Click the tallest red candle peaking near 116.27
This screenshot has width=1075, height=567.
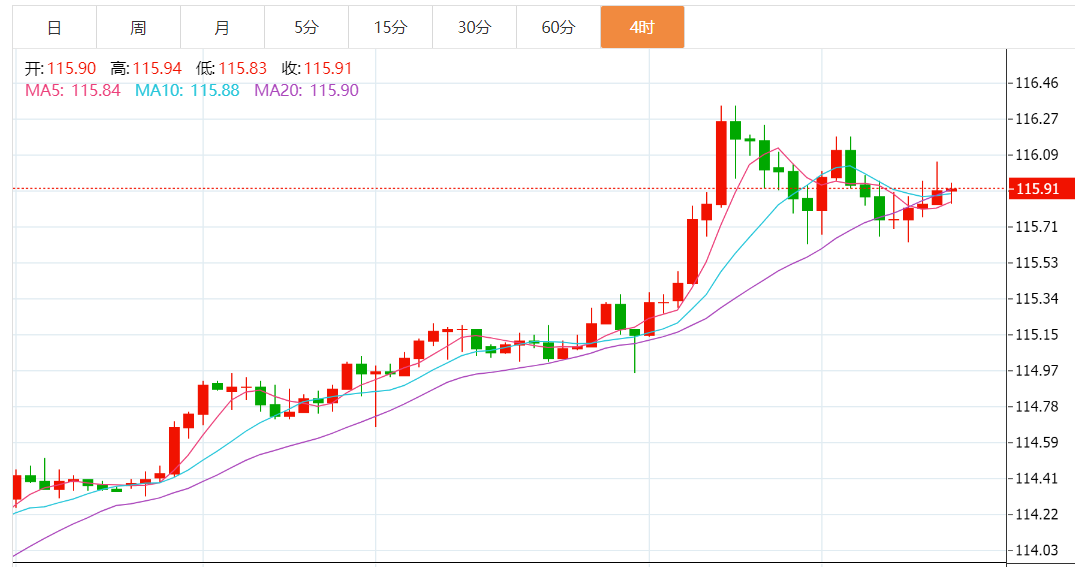(x=721, y=162)
